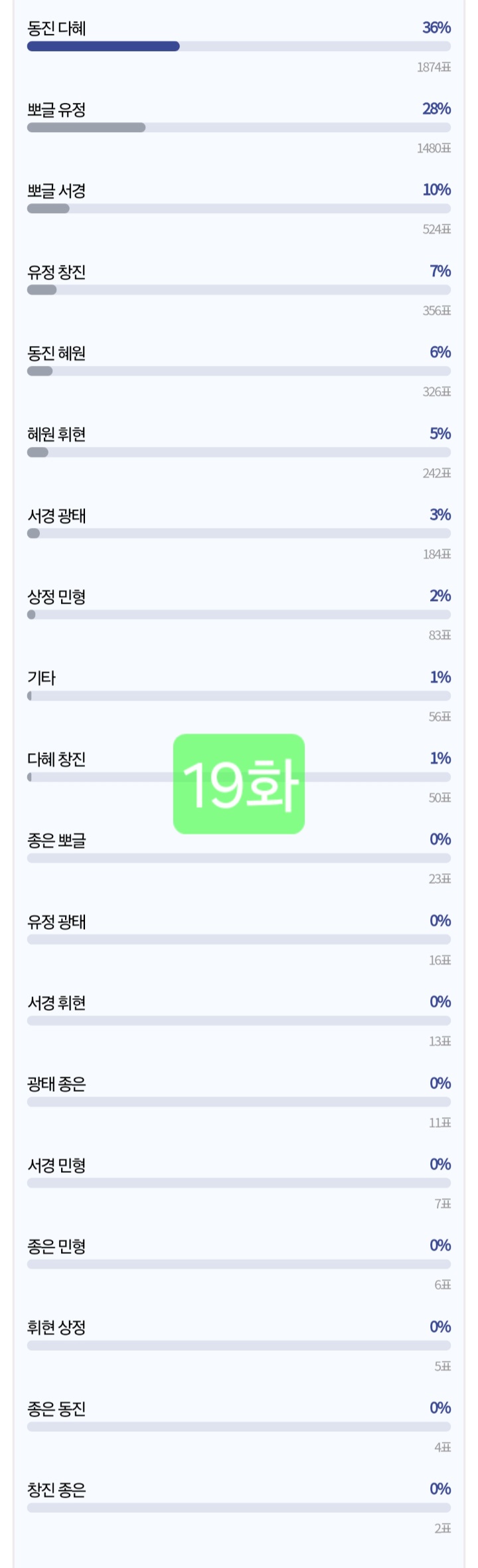Image resolution: width=478 pixels, height=1568 pixels.
Task: Choose the 기타 option label
Action: pyautogui.click(x=41, y=678)
